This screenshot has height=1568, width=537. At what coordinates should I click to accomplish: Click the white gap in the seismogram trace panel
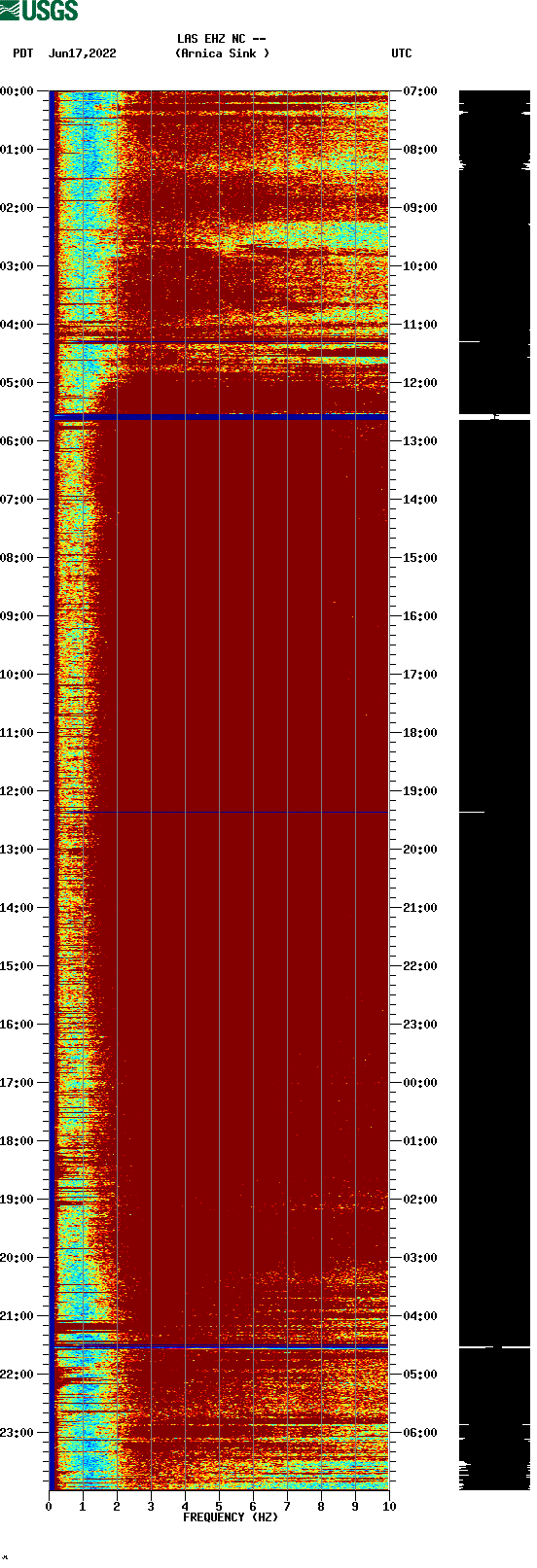[494, 417]
